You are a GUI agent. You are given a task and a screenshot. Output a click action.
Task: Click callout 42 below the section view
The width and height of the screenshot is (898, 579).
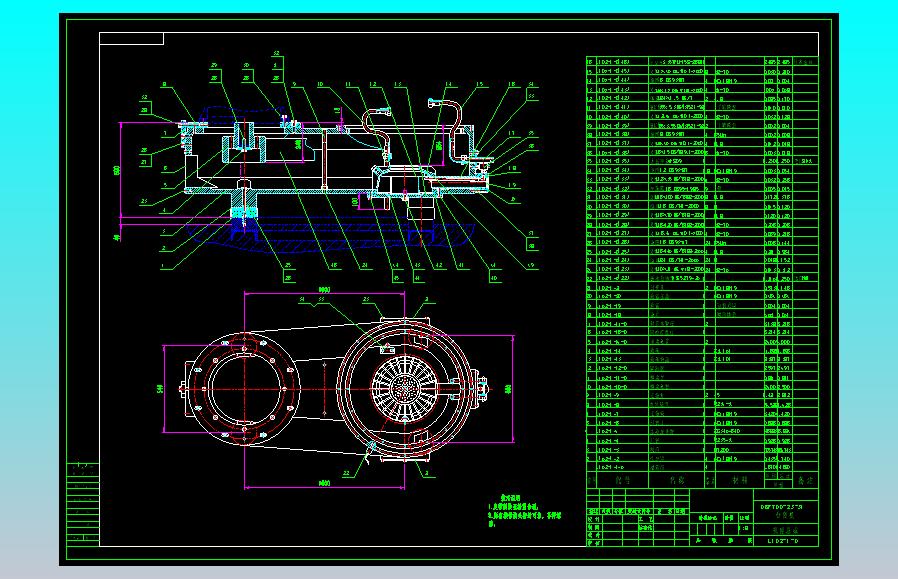(x=439, y=266)
